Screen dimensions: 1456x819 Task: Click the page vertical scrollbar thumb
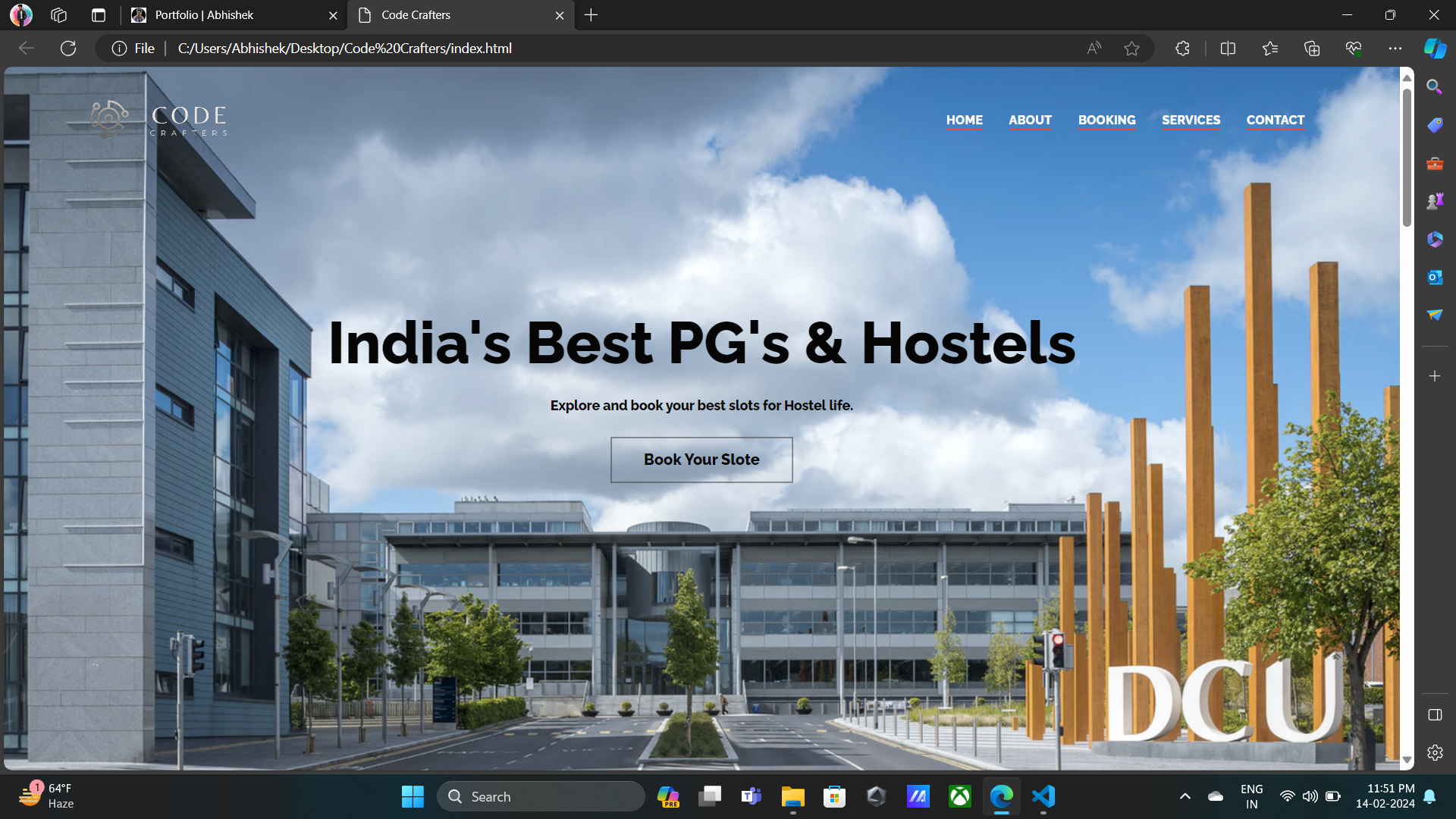tap(1407, 157)
